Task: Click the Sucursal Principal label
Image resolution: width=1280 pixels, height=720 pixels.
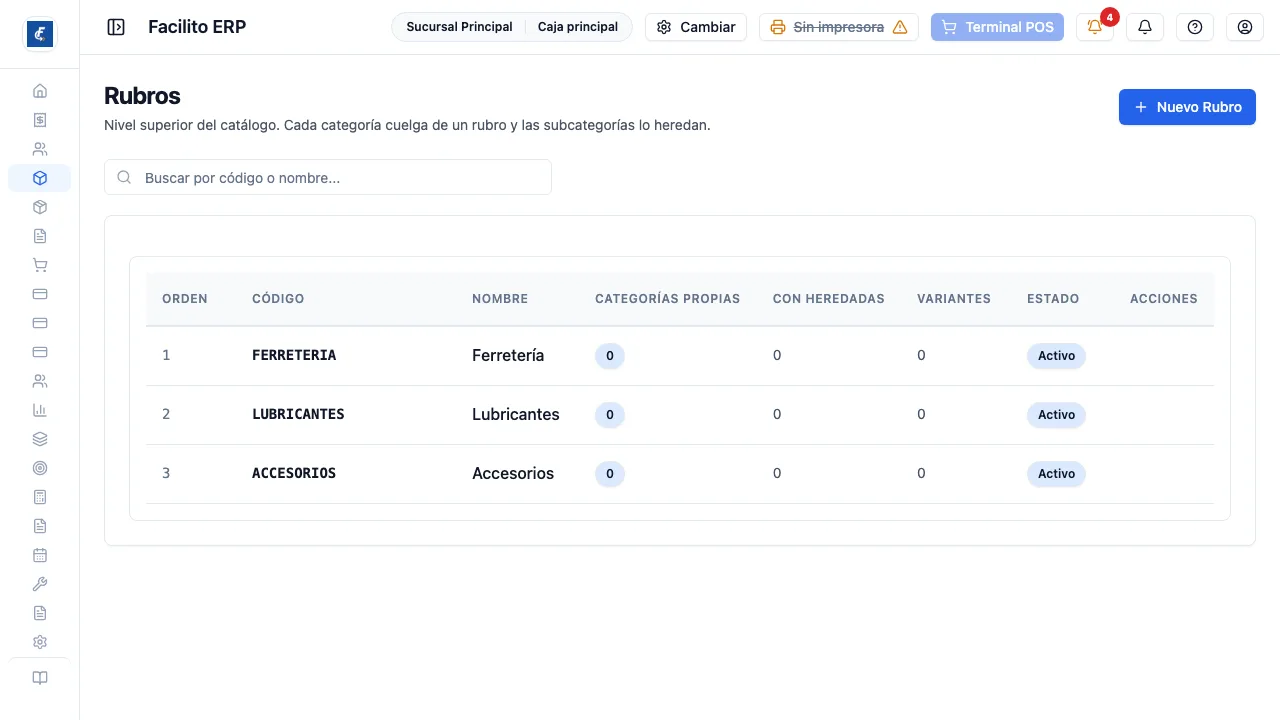Action: [459, 27]
